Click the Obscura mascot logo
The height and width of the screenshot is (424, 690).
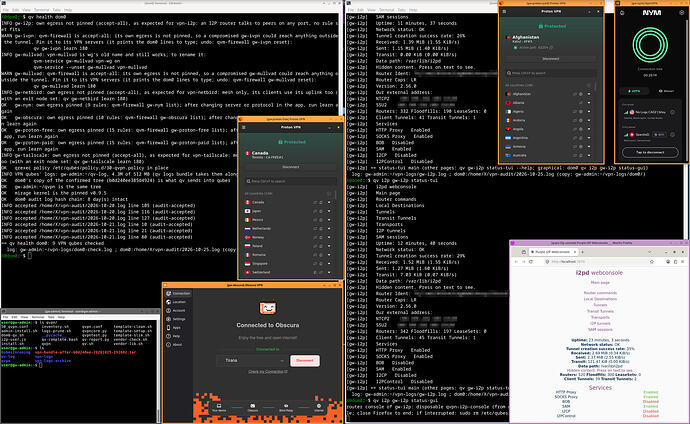point(268,308)
